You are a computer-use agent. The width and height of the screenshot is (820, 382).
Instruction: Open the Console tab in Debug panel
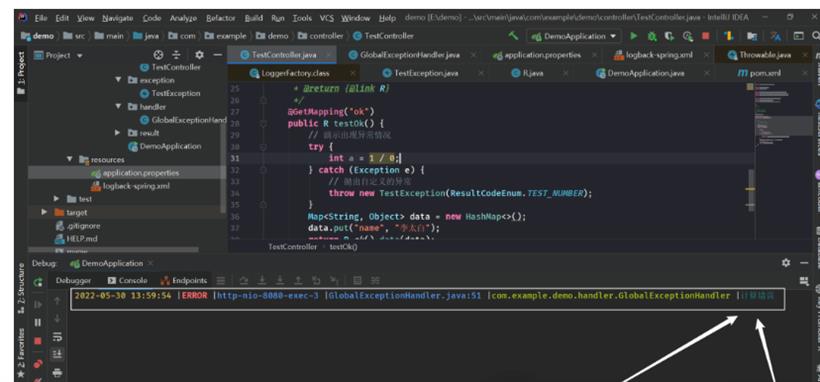click(127, 280)
